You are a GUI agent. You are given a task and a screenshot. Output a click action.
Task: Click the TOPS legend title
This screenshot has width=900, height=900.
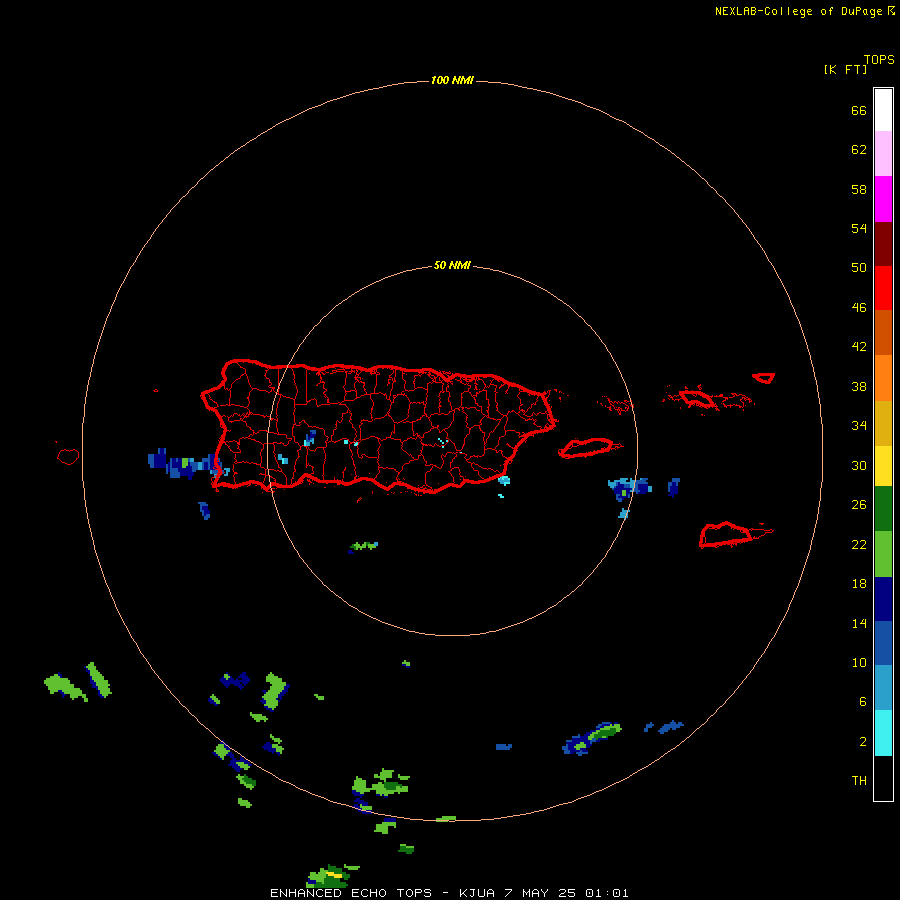pos(879,60)
